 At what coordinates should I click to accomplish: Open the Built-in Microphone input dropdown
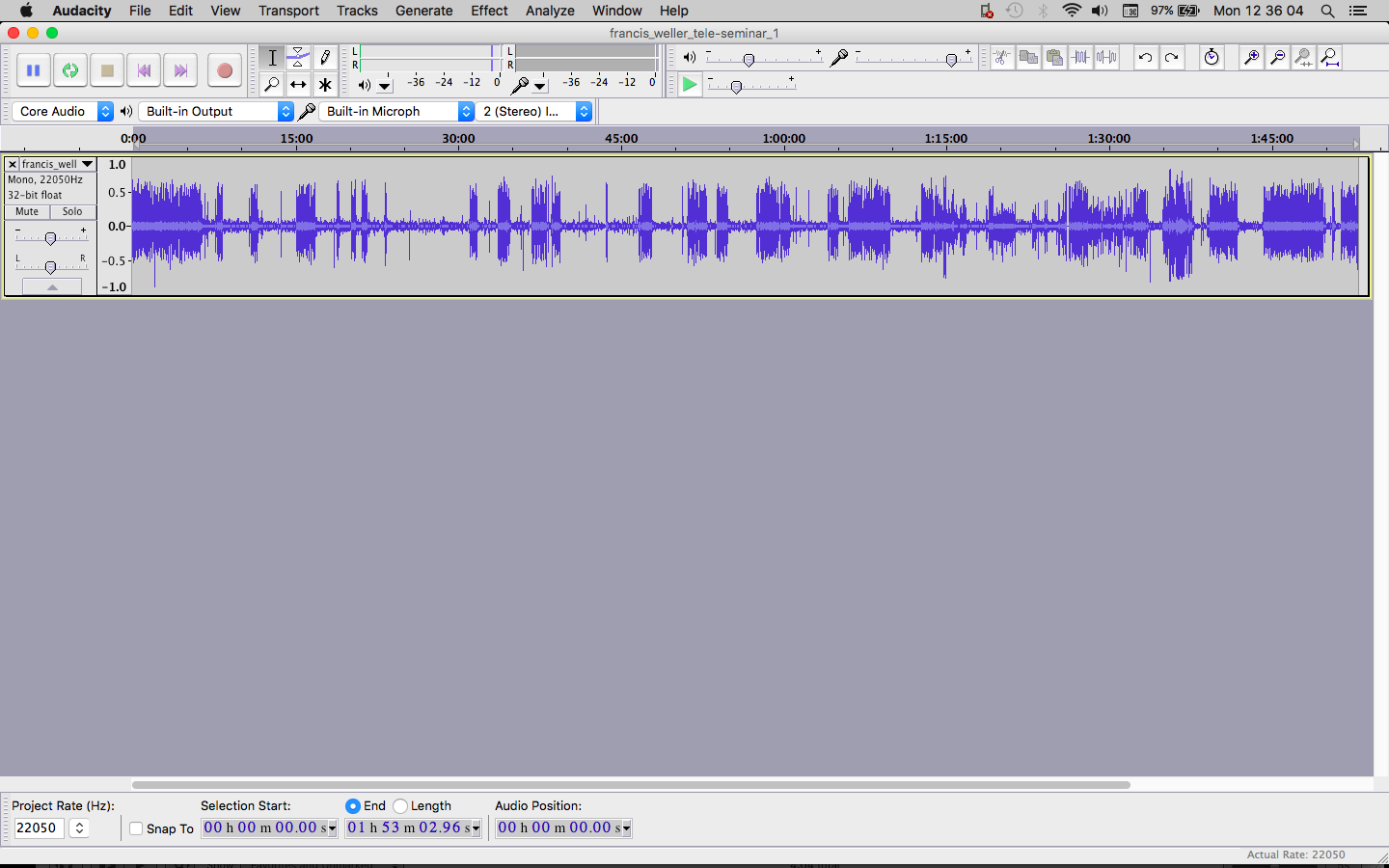(396, 112)
